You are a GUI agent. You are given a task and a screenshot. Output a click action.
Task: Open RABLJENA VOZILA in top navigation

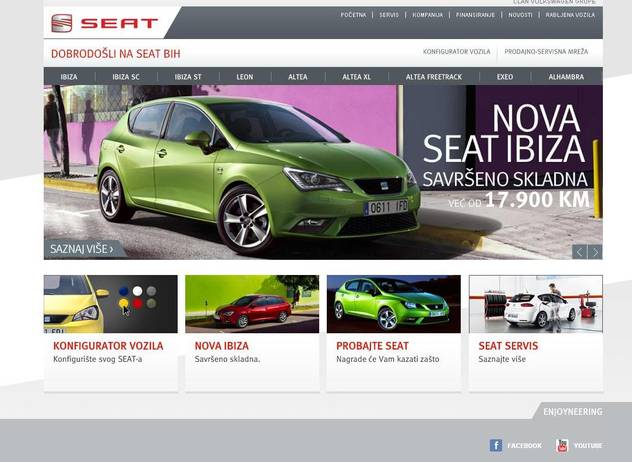570,15
